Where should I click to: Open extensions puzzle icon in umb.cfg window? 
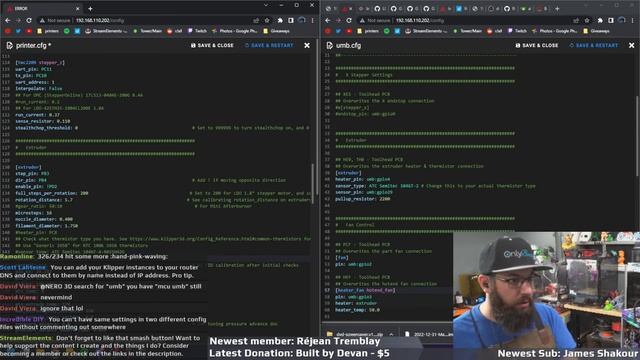coord(600,20)
